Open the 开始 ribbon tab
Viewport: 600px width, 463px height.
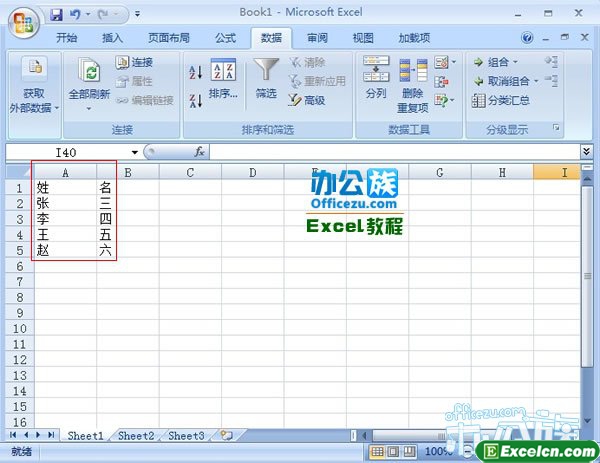[x=66, y=38]
